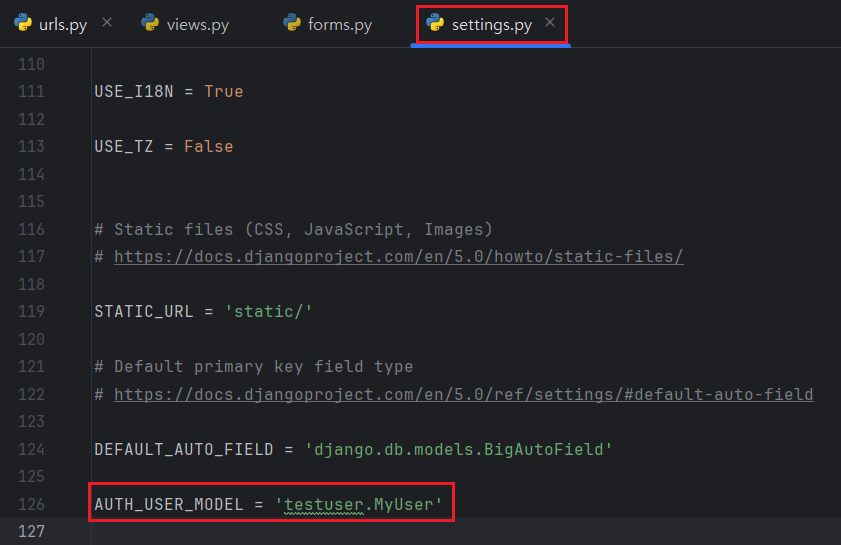Place cursor on True value of USE_I18N

point(223,91)
